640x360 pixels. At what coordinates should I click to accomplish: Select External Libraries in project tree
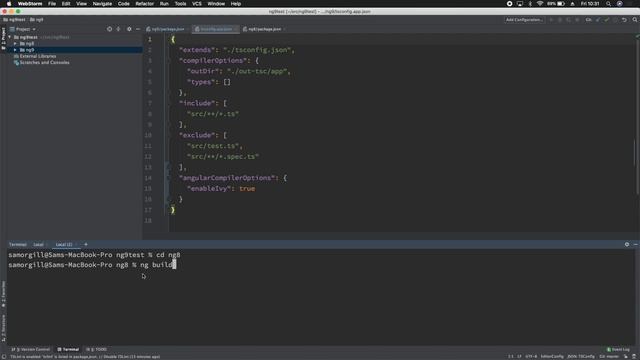[x=38, y=56]
